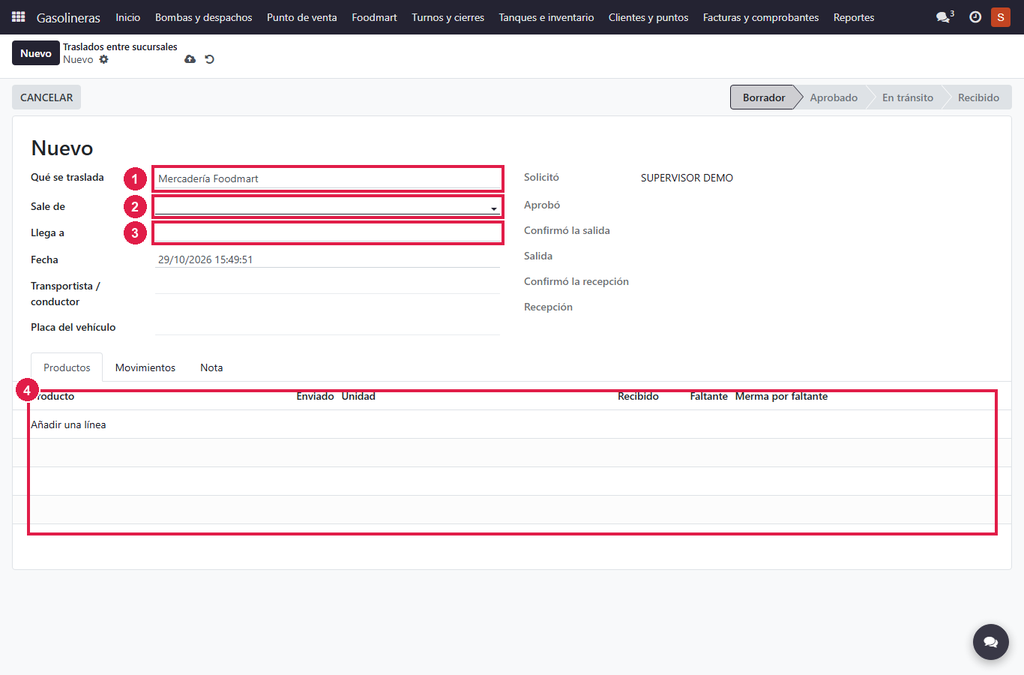The height and width of the screenshot is (675, 1024).
Task: Click Añadir una línea link
Action: pyautogui.click(x=69, y=425)
